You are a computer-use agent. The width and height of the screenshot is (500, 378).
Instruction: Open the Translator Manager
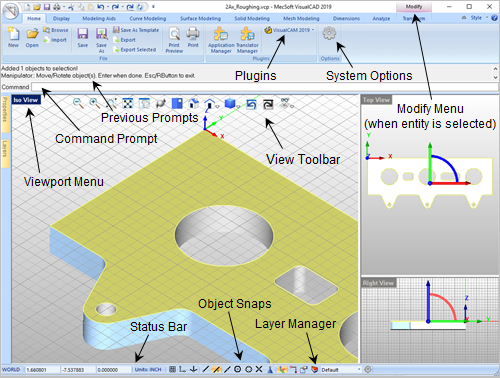pos(247,40)
